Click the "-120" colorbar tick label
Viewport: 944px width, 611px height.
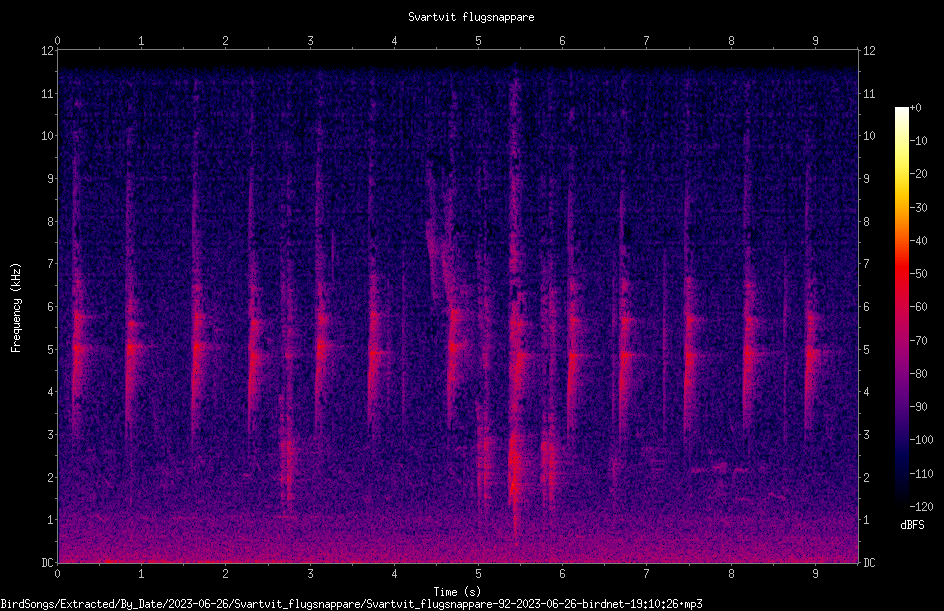tap(922, 507)
